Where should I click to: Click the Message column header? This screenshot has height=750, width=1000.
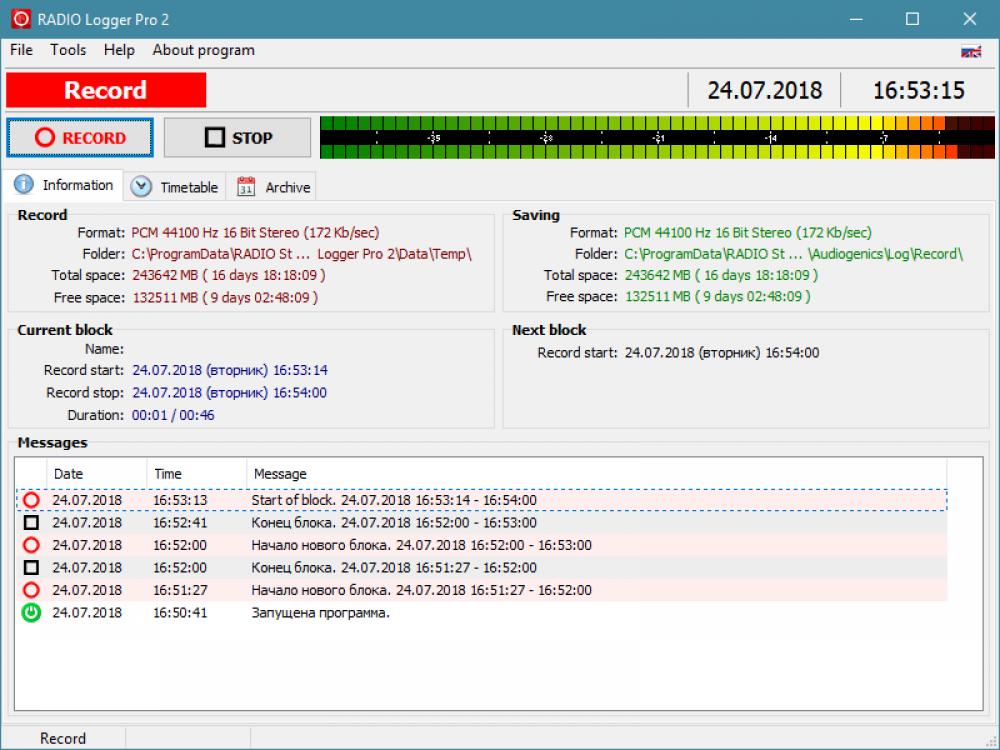[x=300, y=473]
